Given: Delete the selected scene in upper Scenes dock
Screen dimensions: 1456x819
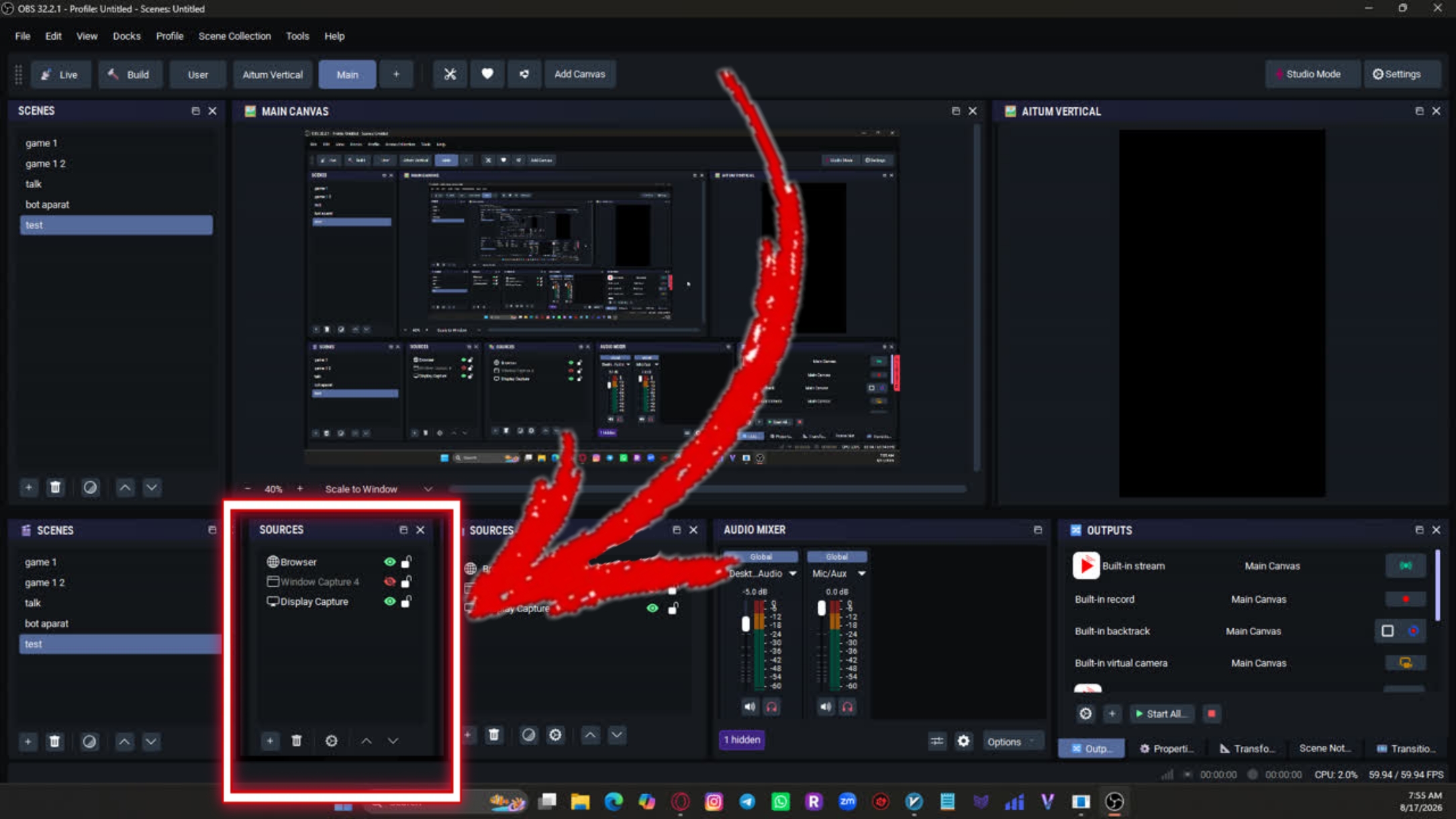Looking at the screenshot, I should (56, 487).
